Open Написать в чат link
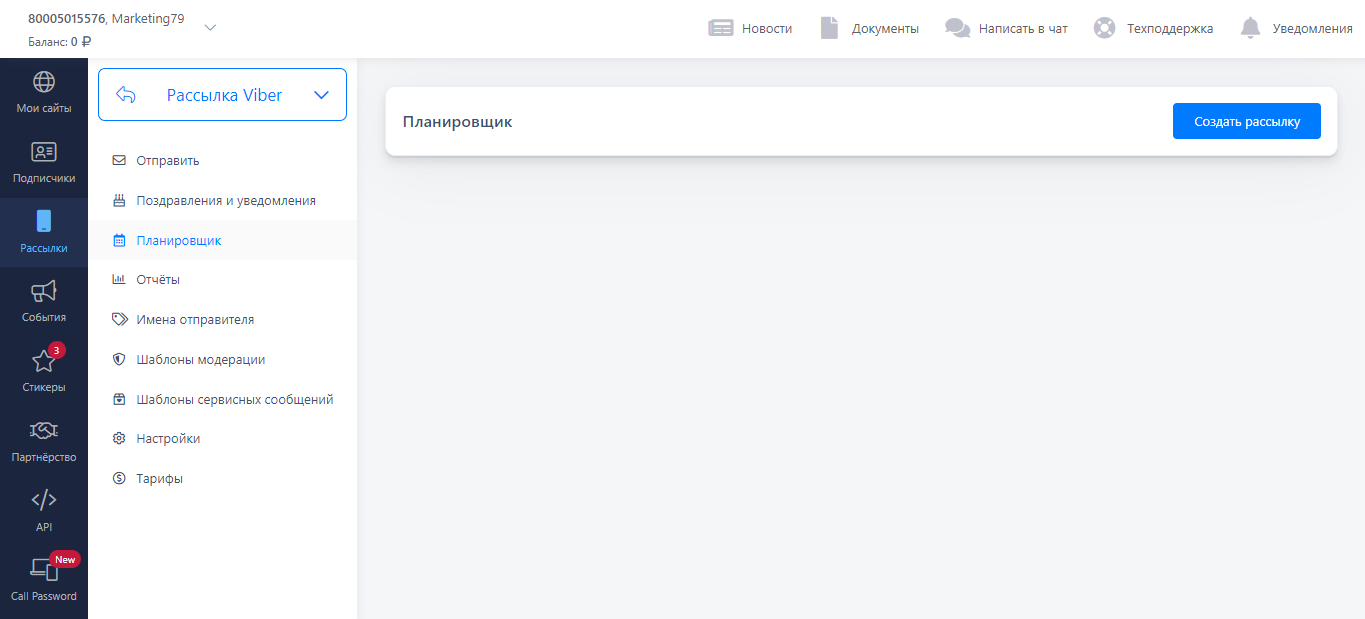The width and height of the screenshot is (1365, 619). point(1007,28)
